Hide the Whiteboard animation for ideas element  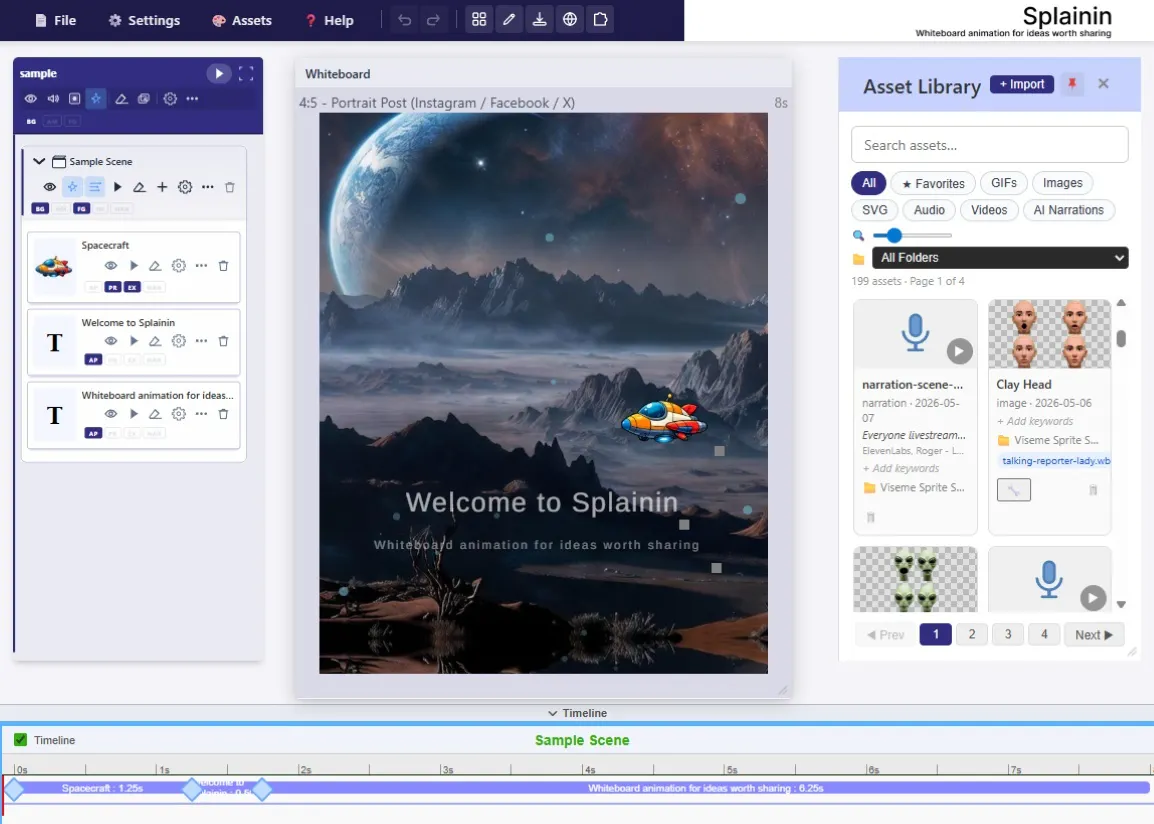click(110, 413)
